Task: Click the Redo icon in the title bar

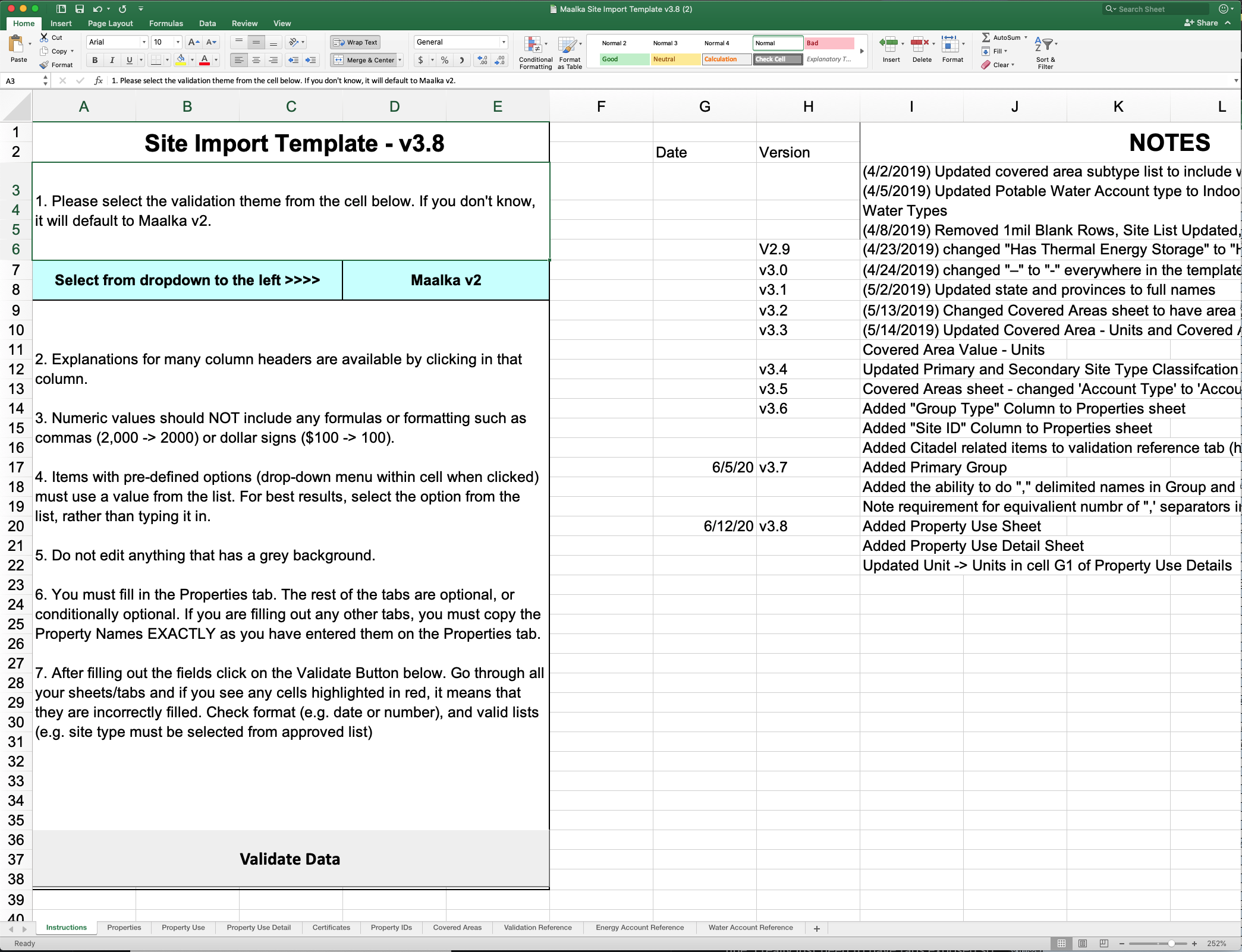Action: coord(122,9)
